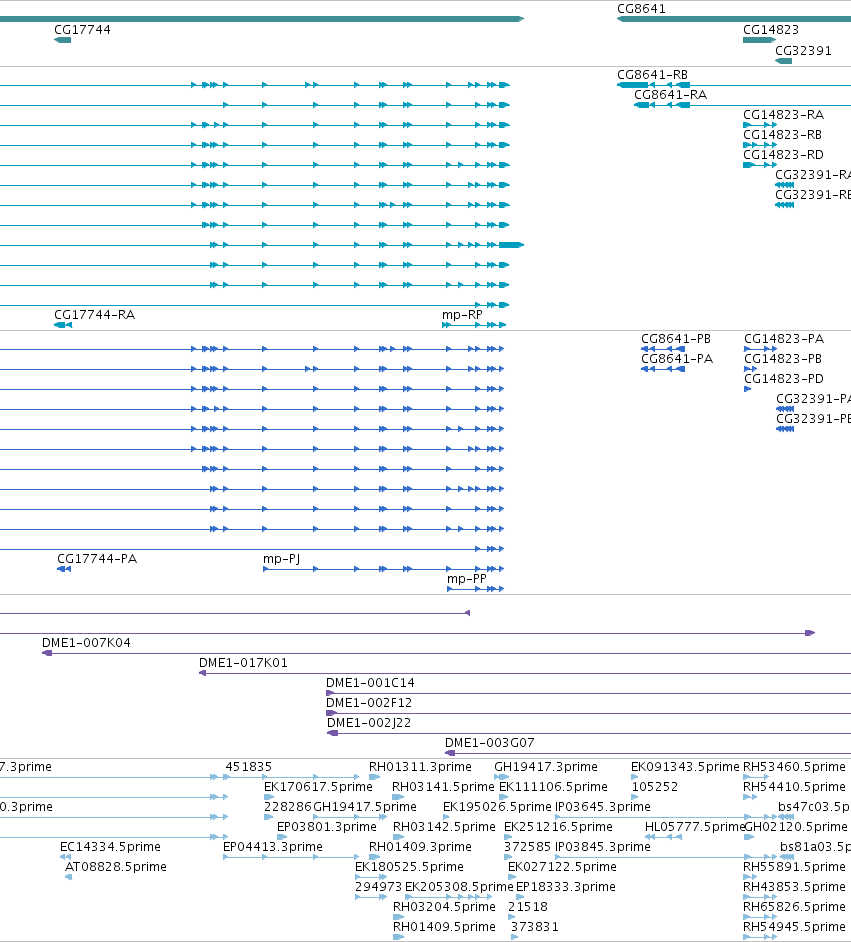Open EST RH03142.5prime
This screenshot has width=851, height=942.
[444, 827]
